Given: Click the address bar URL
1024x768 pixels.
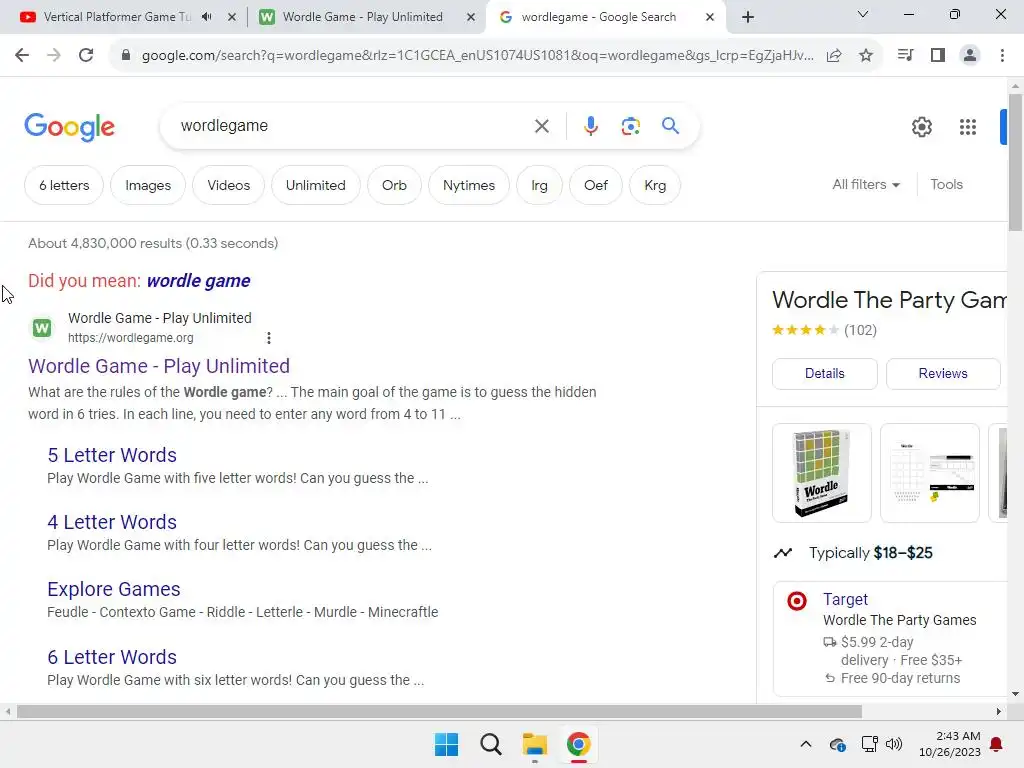Looking at the screenshot, I should point(477,56).
